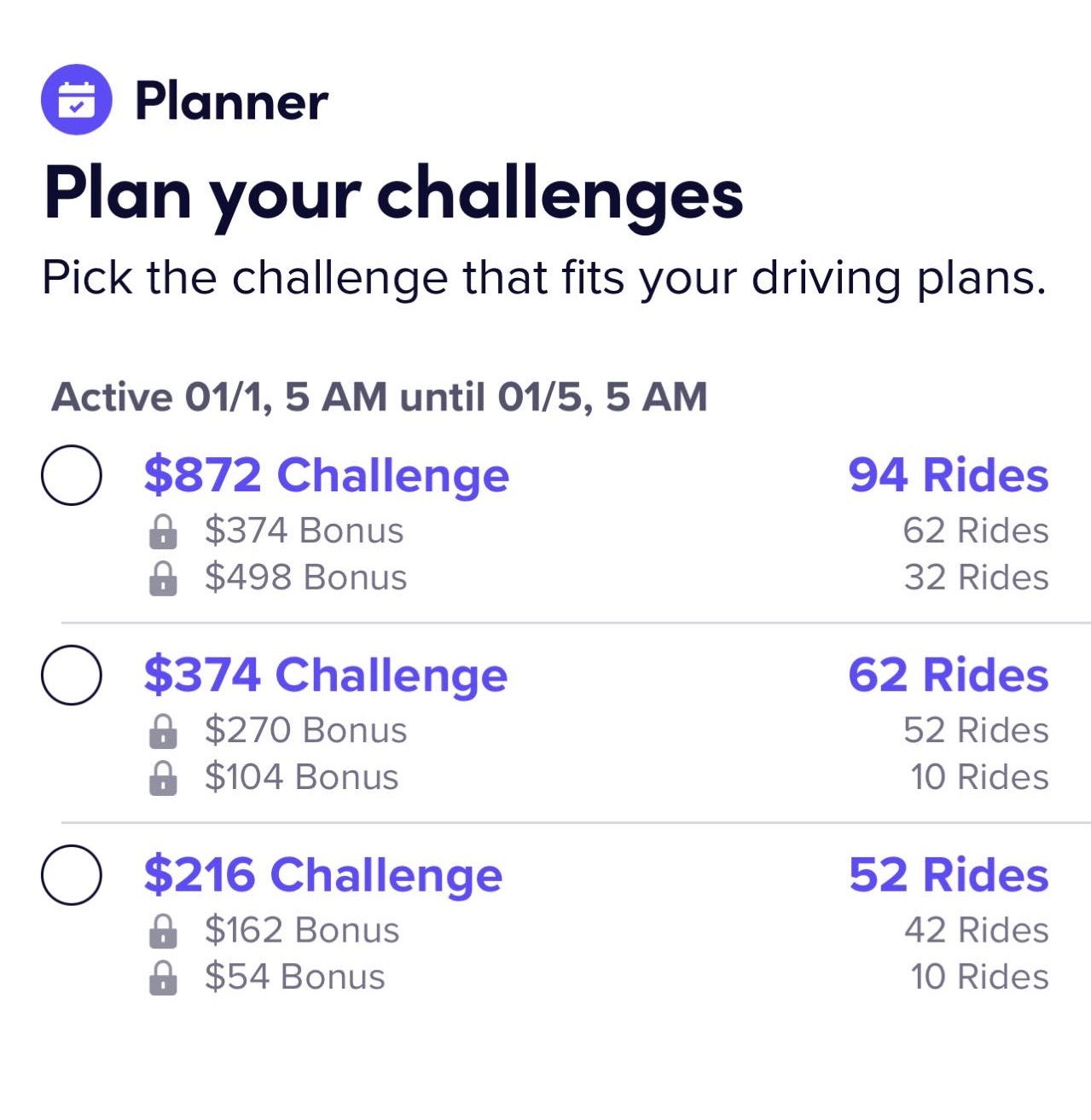Screen dimensions: 1091x1120
Task: Click the Planner header label
Action: (x=231, y=102)
